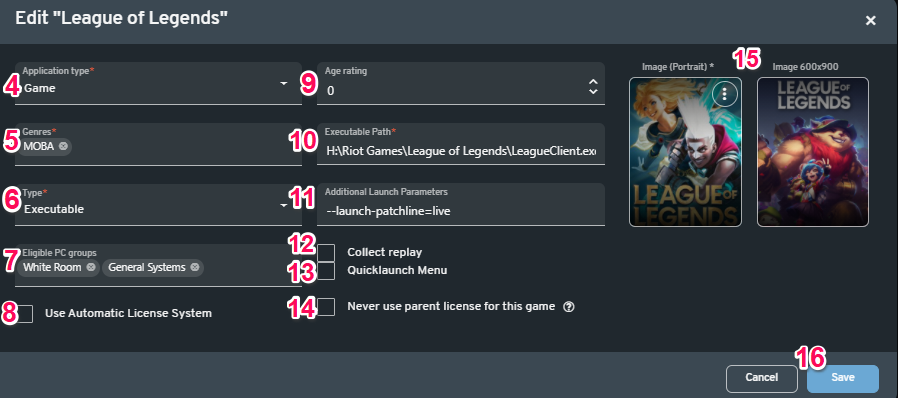Enable the Collect replay checkbox
Viewport: 898px width, 398px height.
coord(326,253)
